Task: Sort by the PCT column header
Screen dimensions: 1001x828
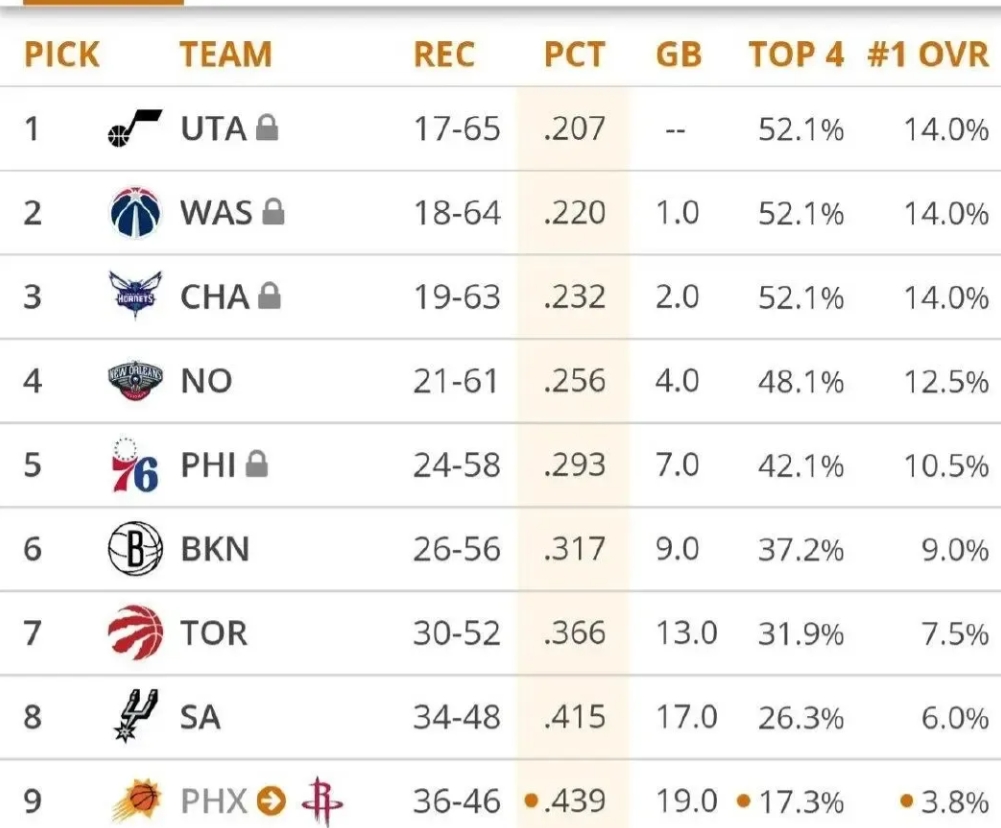Action: tap(575, 54)
